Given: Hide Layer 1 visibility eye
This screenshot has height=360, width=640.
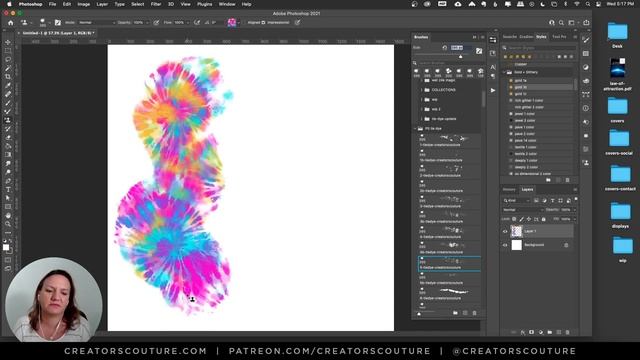Looking at the screenshot, I should tap(505, 231).
